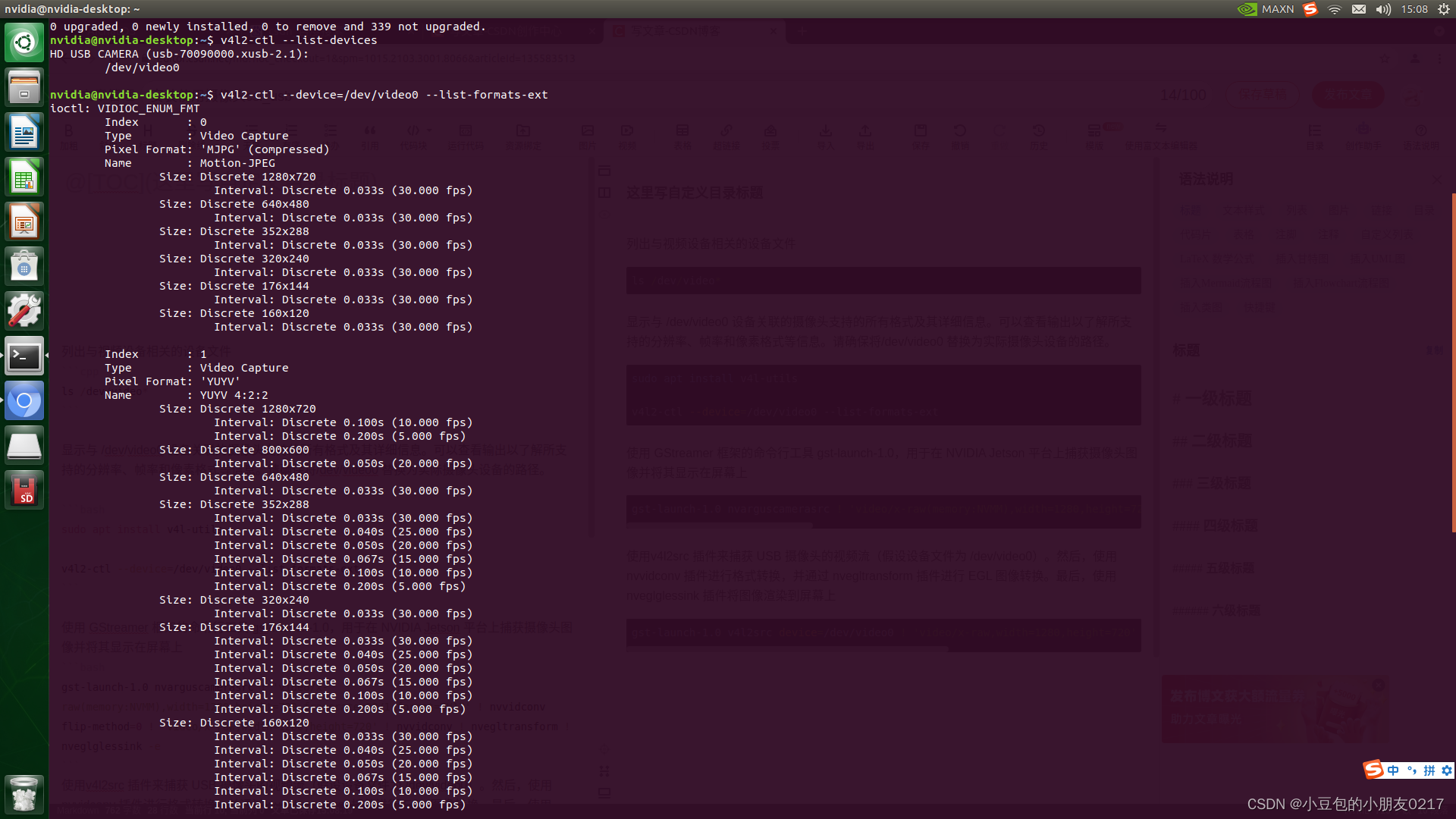Open the mail messaging indicator

1359,9
